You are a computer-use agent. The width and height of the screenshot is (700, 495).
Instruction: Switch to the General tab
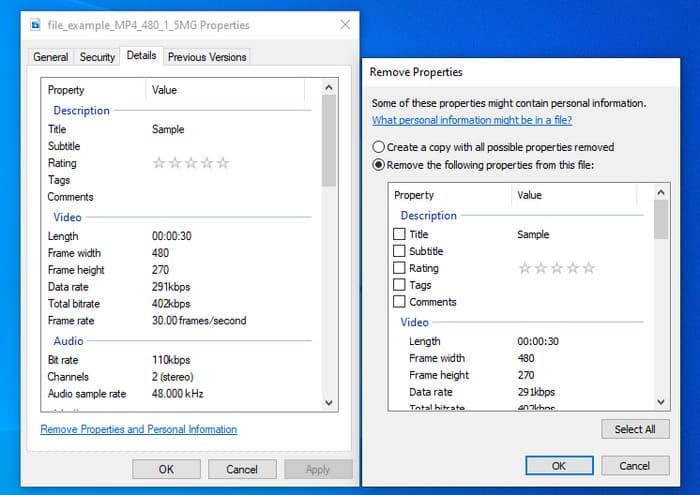pyautogui.click(x=50, y=57)
